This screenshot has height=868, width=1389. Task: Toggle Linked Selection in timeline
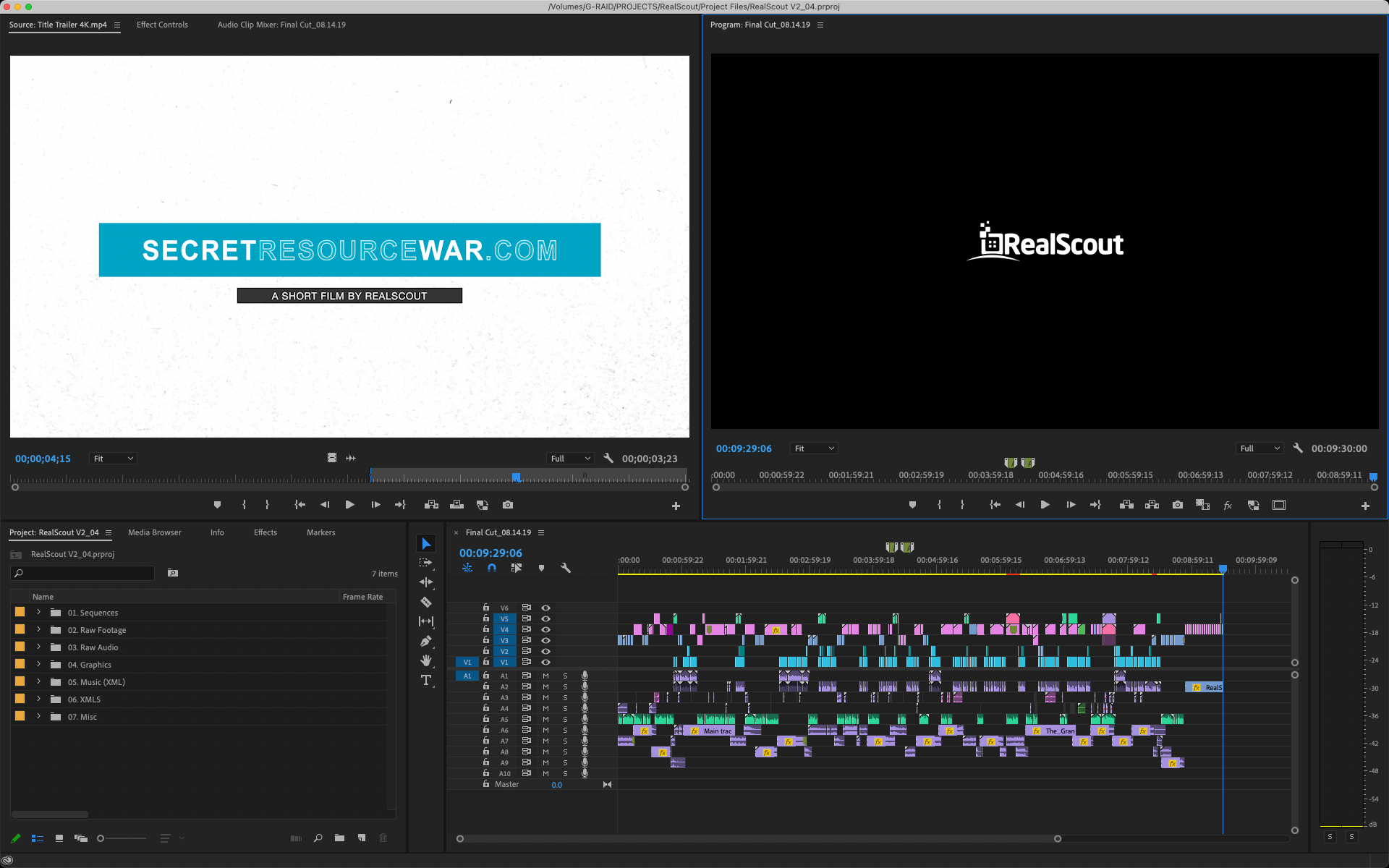(x=516, y=568)
